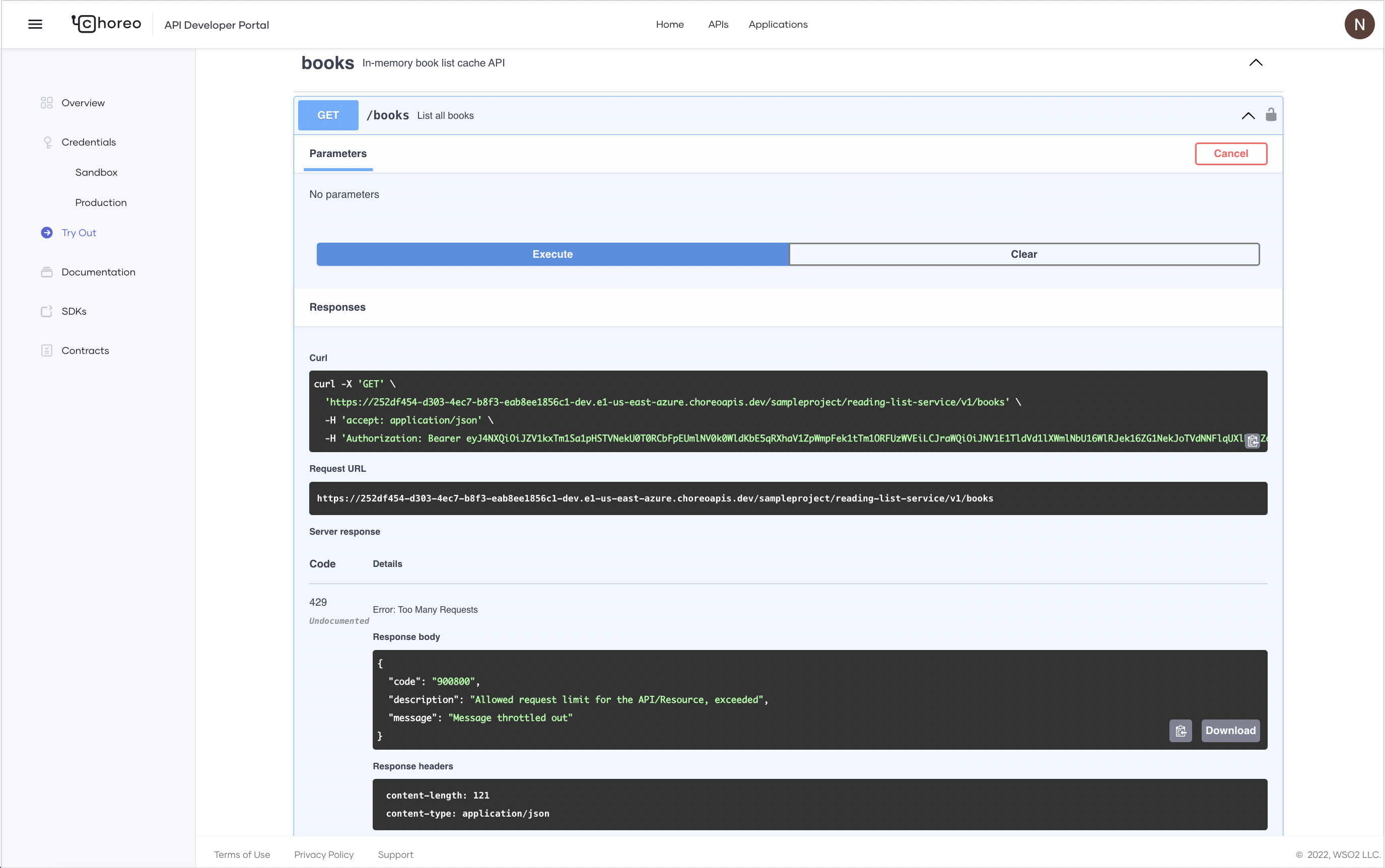Open the Contracts sidebar item
The width and height of the screenshot is (1385, 868).
point(85,350)
